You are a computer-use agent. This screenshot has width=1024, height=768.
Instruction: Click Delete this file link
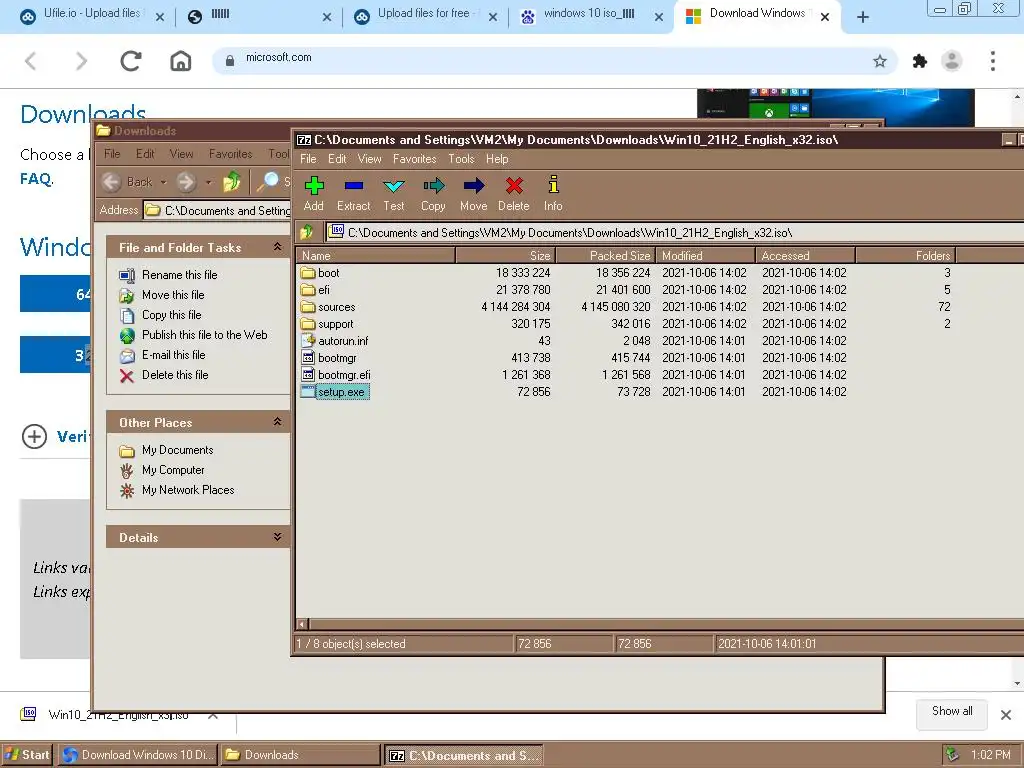(175, 375)
